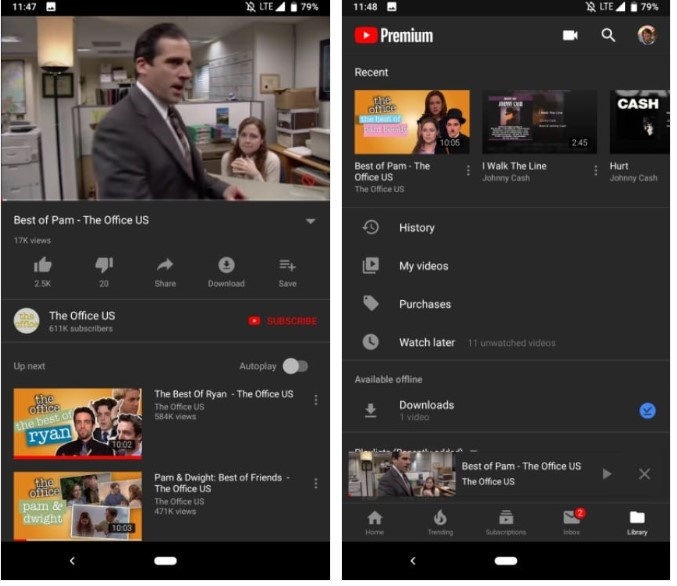Switch to the Trending tab
The image size is (677, 586).
tap(440, 522)
